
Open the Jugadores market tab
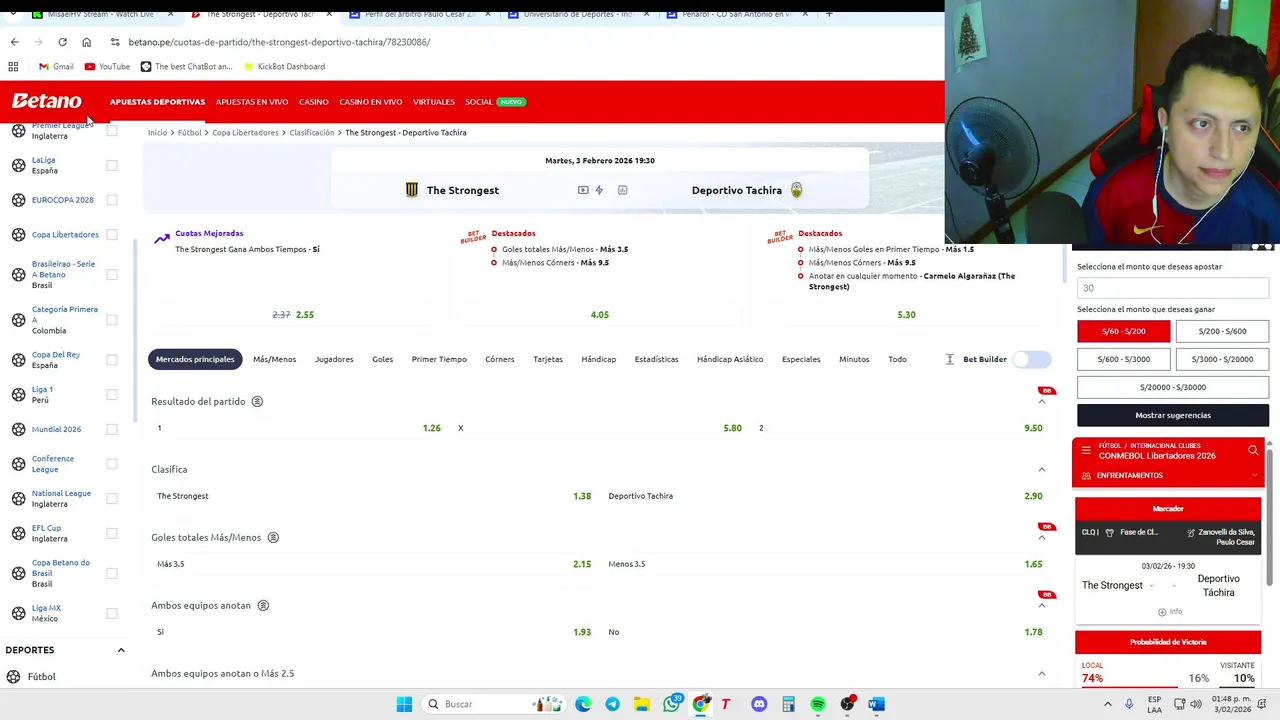click(x=334, y=359)
